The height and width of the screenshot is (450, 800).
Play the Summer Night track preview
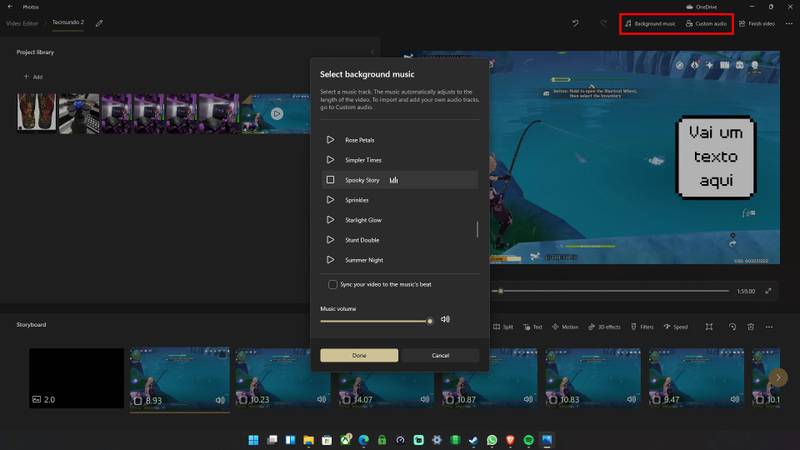(330, 260)
